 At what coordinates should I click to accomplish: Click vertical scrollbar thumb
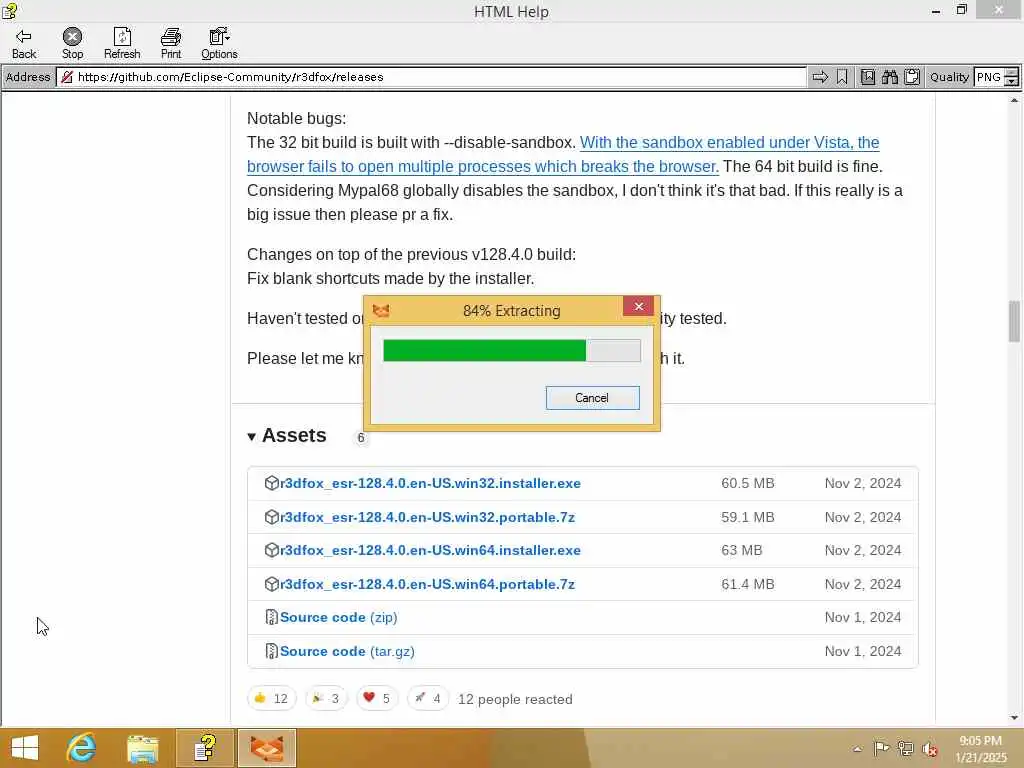click(x=1014, y=321)
